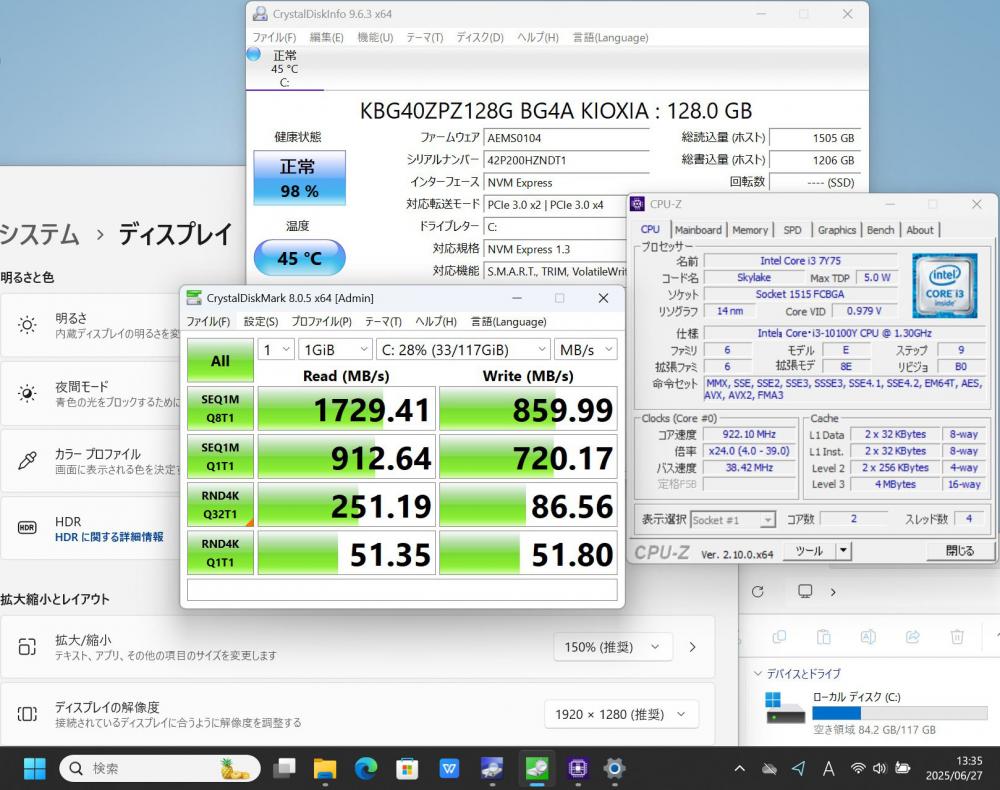Click the File Explorer paste icon
This screenshot has width=1000, height=790.
[823, 636]
